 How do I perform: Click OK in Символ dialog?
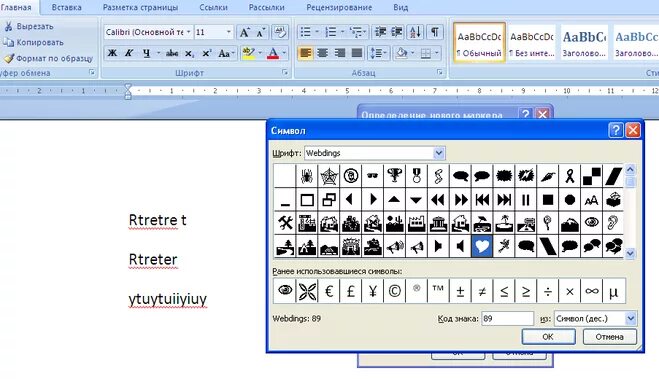coord(548,337)
